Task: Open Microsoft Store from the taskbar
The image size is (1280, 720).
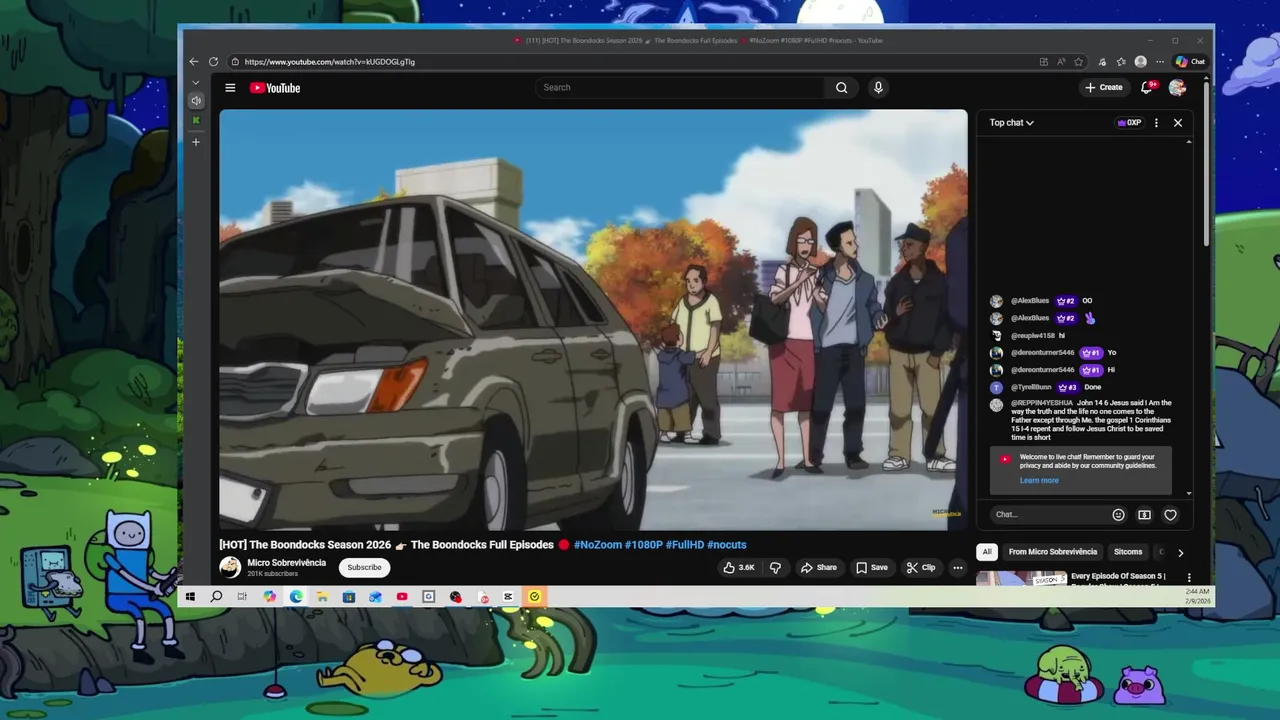Action: pyautogui.click(x=349, y=597)
